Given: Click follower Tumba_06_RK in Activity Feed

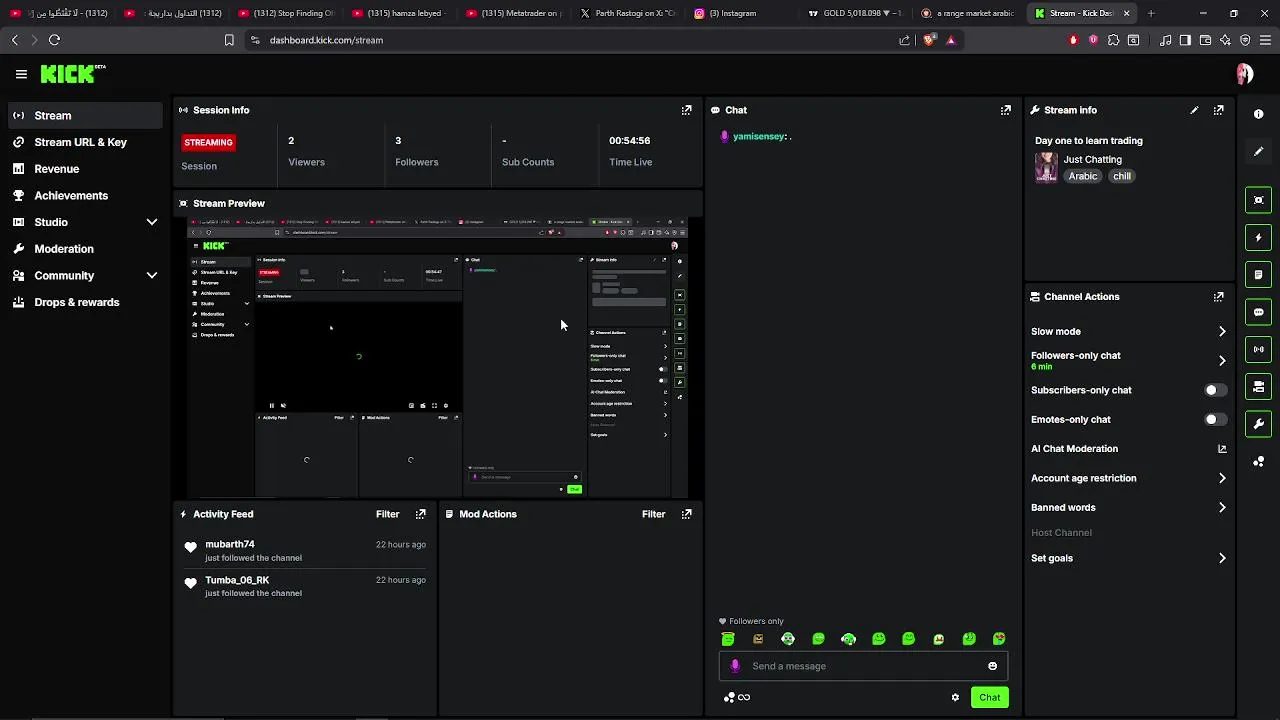Looking at the screenshot, I should click(x=237, y=580).
